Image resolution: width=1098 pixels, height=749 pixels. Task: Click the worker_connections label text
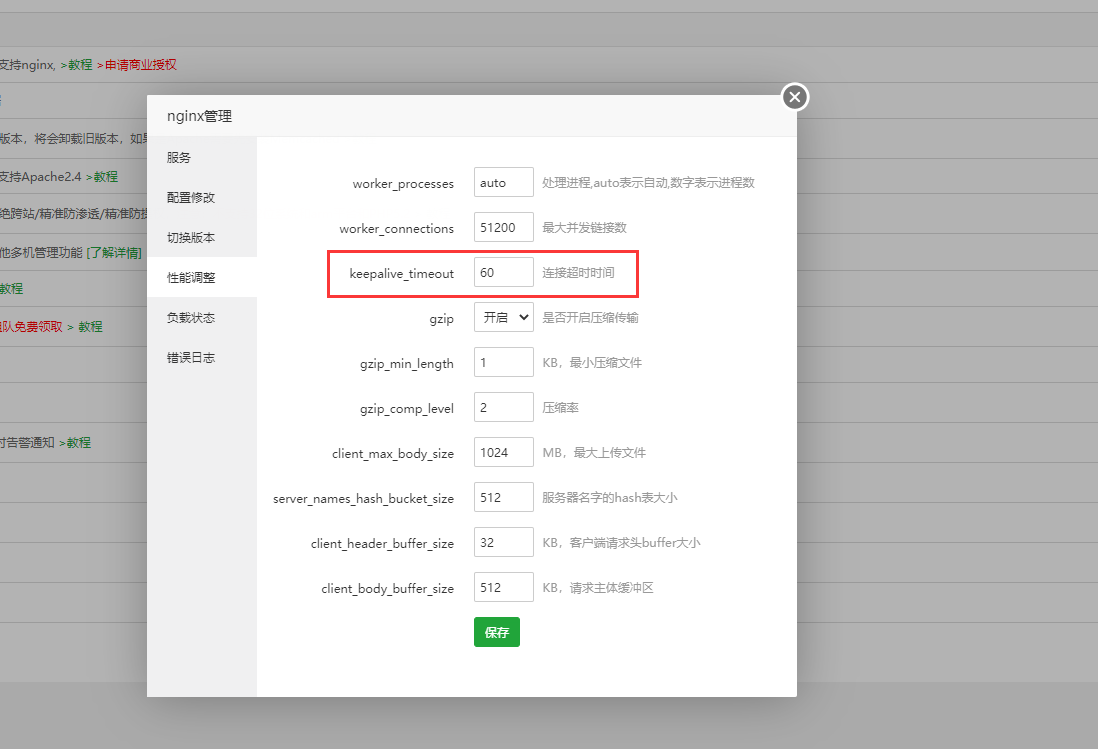[396, 228]
